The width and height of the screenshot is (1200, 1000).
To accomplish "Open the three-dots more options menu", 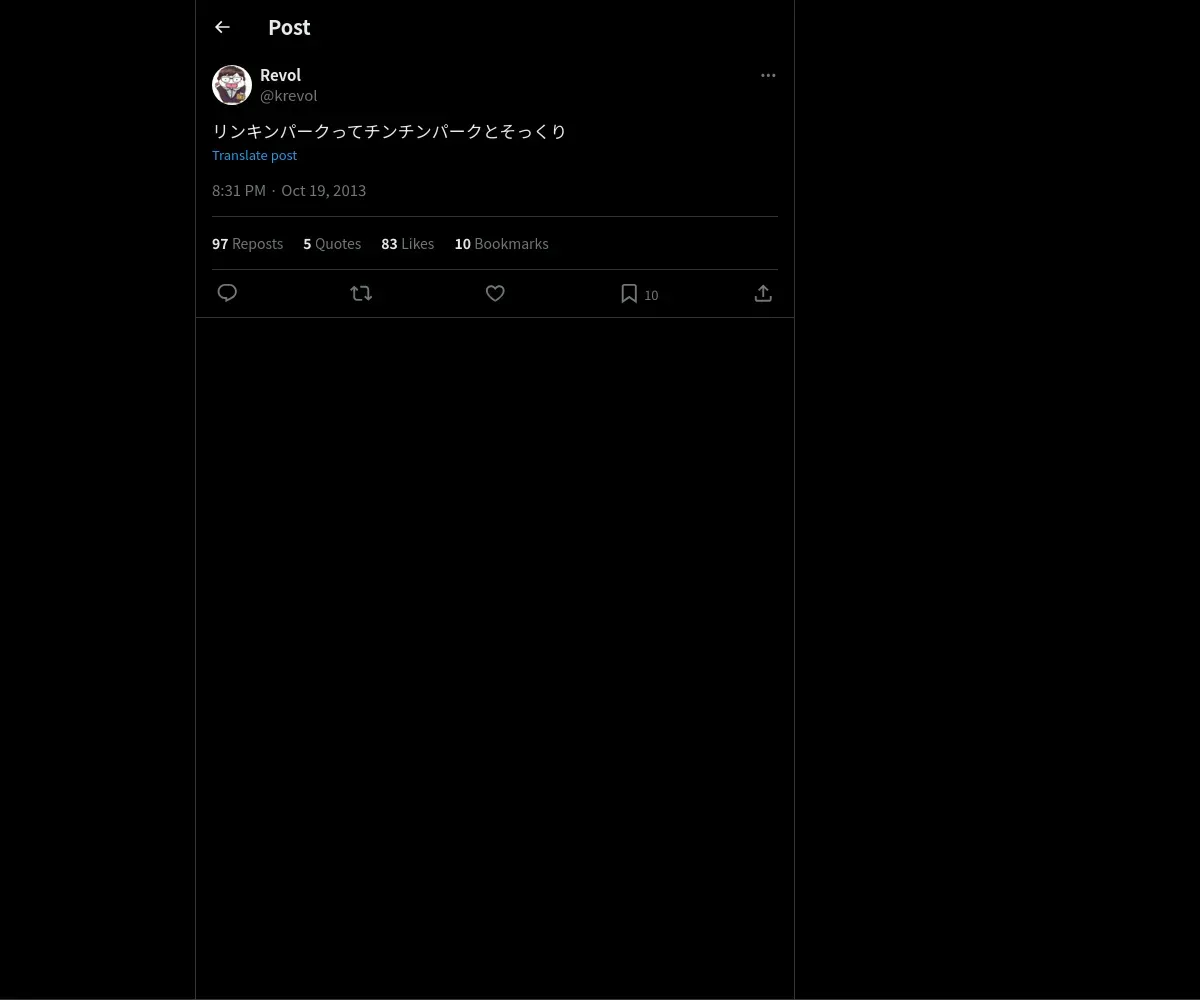I will pos(768,75).
